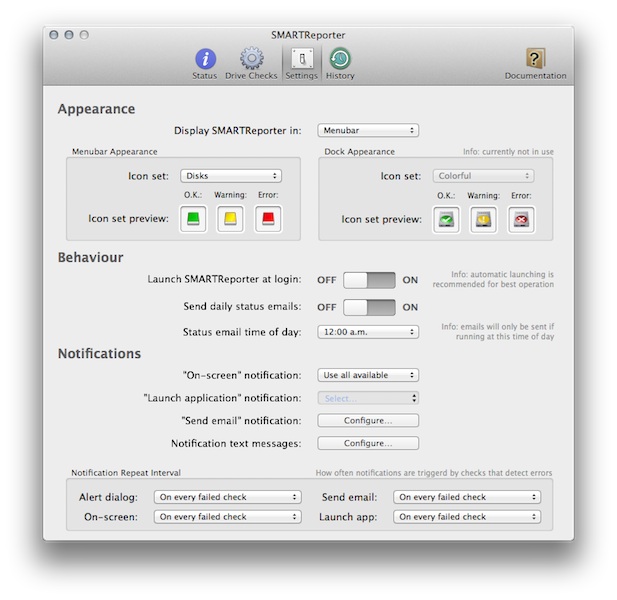Open the On-screen notification dropdown
617x600 pixels.
pyautogui.click(x=368, y=375)
